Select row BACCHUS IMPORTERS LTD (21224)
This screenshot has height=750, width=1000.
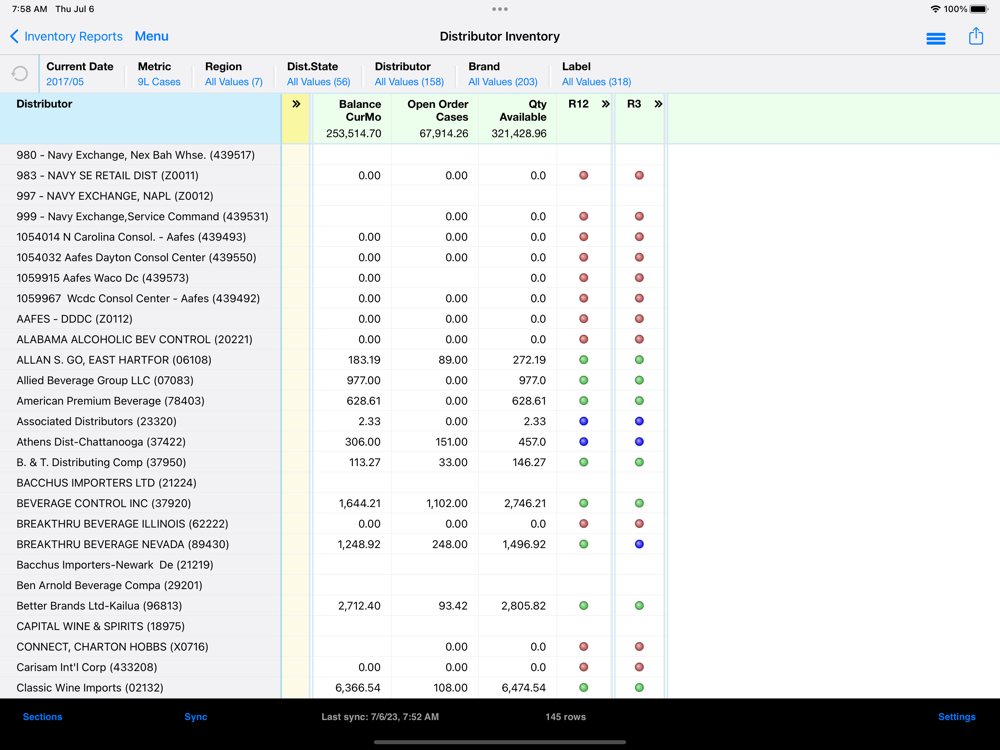(x=140, y=483)
